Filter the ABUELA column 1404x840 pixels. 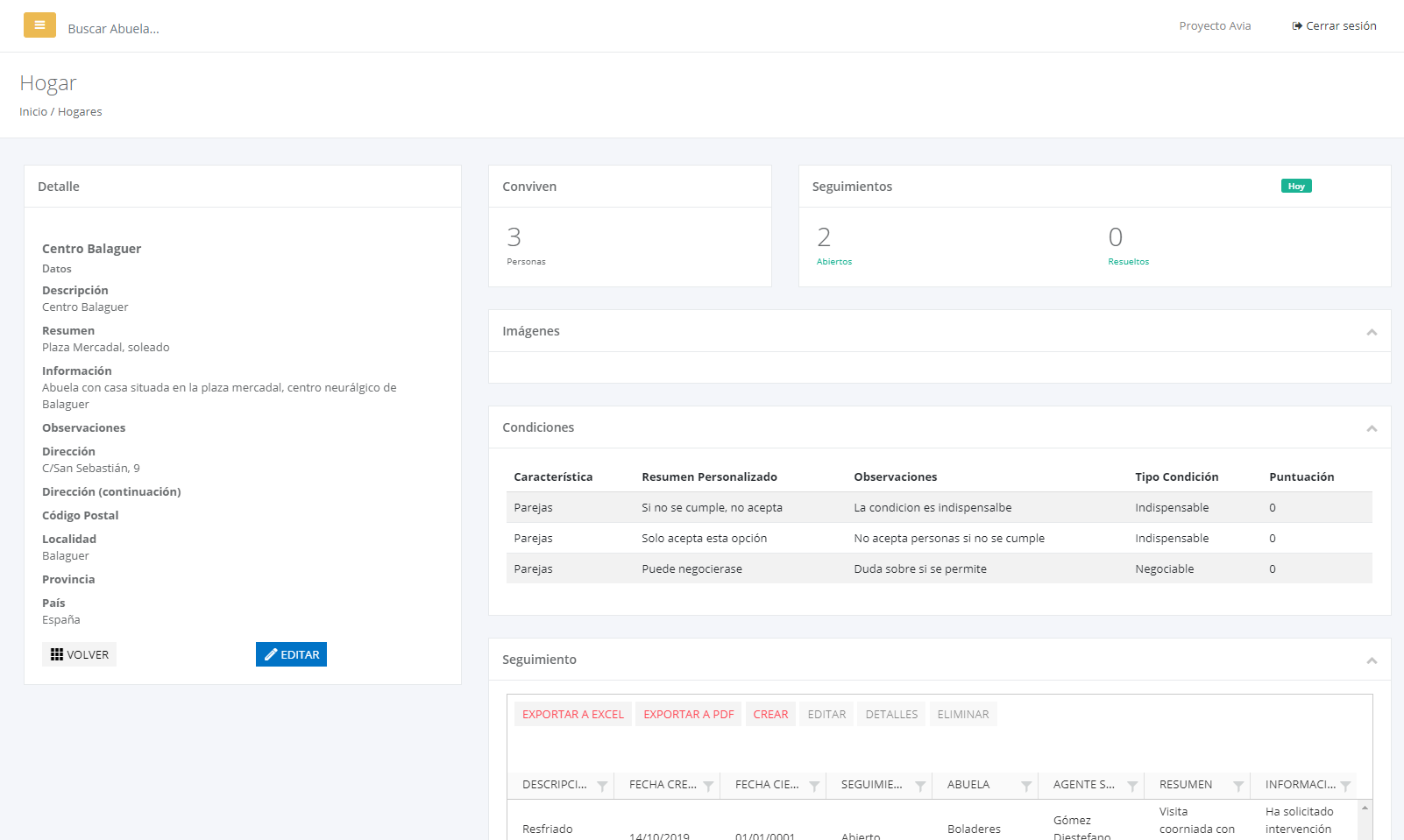pos(1026,786)
